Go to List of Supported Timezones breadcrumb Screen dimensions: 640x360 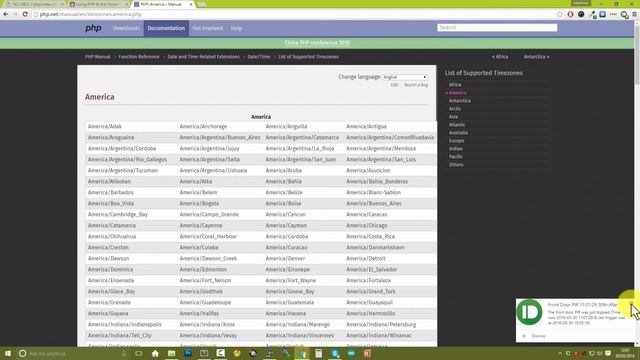308,57
